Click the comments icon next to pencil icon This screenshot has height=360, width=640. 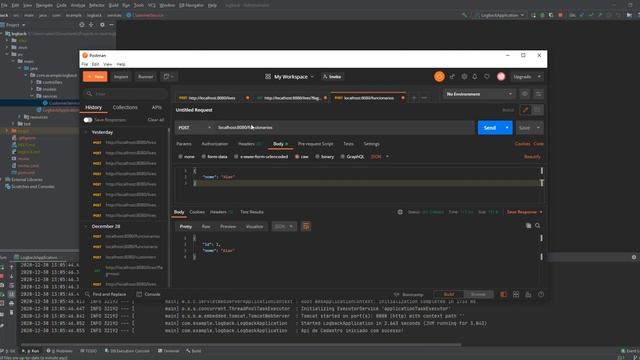click(538, 110)
